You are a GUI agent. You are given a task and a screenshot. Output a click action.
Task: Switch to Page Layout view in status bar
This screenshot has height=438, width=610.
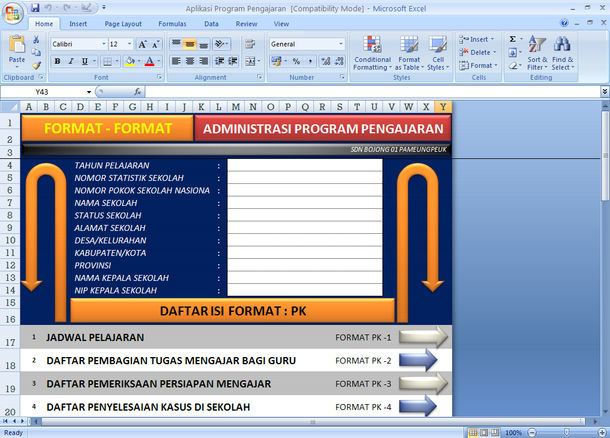484,433
